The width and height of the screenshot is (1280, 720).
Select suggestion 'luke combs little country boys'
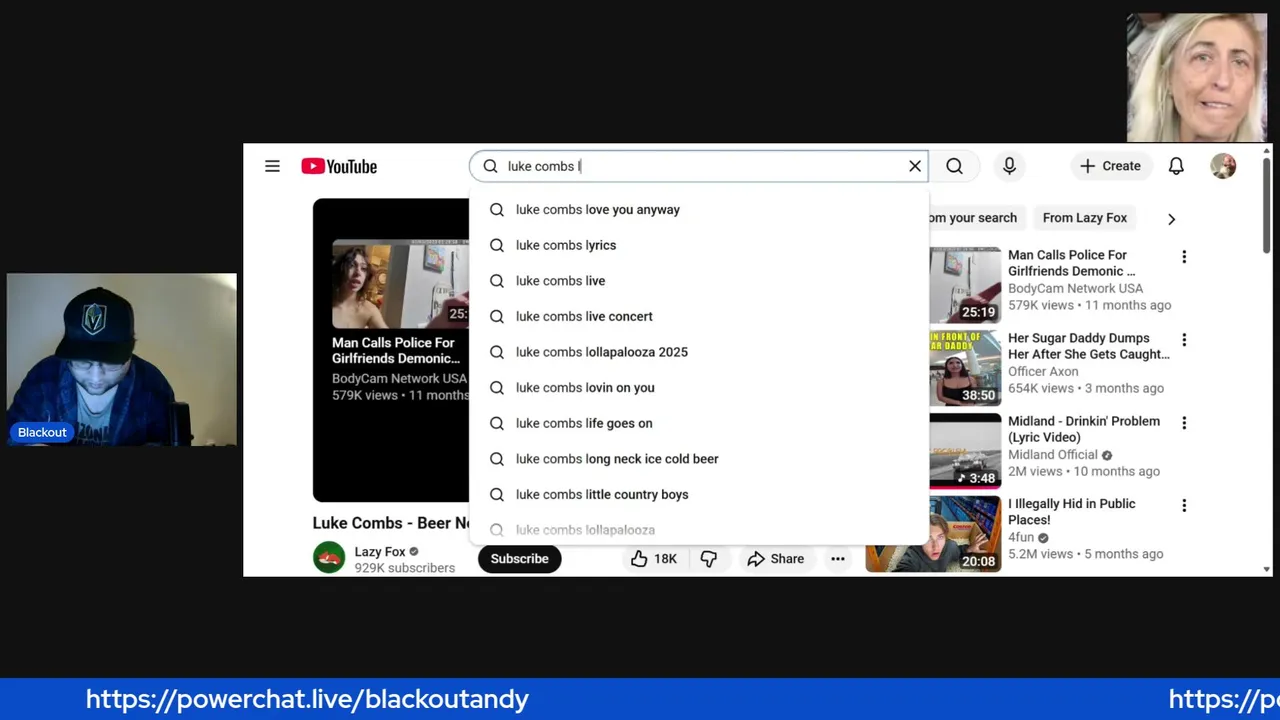pyautogui.click(x=699, y=494)
